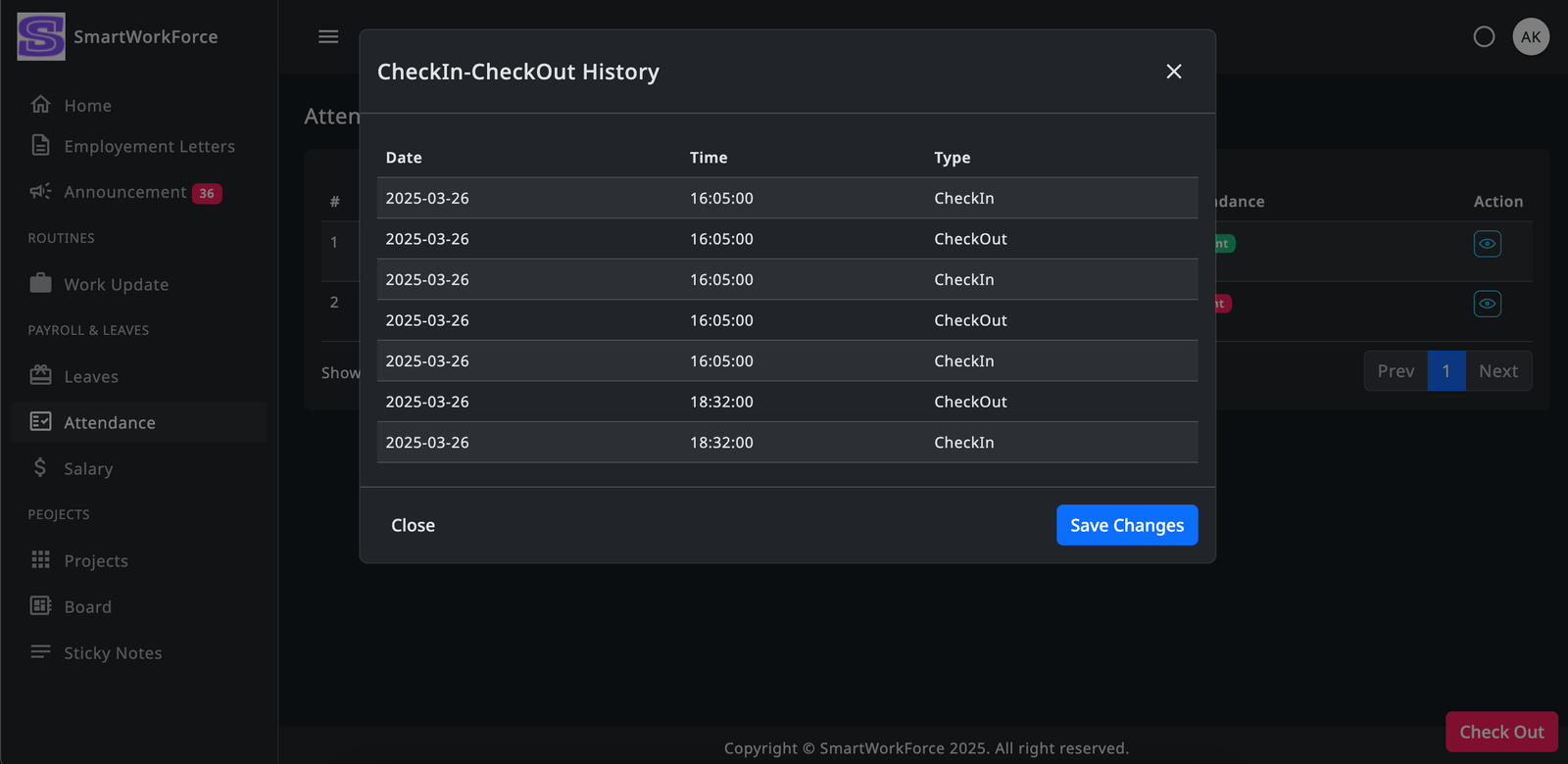
Task: Click the Announcement megaphone icon
Action: pos(40,192)
